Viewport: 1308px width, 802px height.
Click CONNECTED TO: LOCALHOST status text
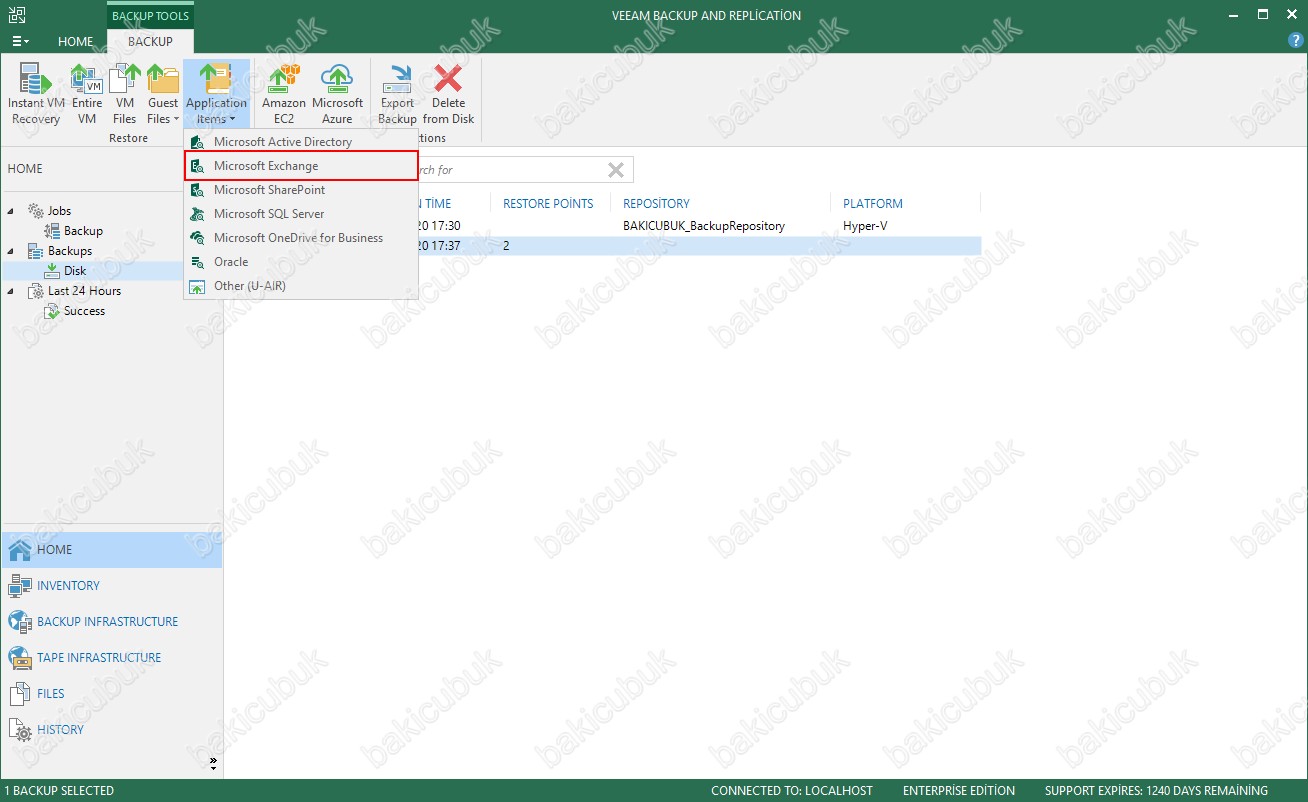(x=792, y=791)
